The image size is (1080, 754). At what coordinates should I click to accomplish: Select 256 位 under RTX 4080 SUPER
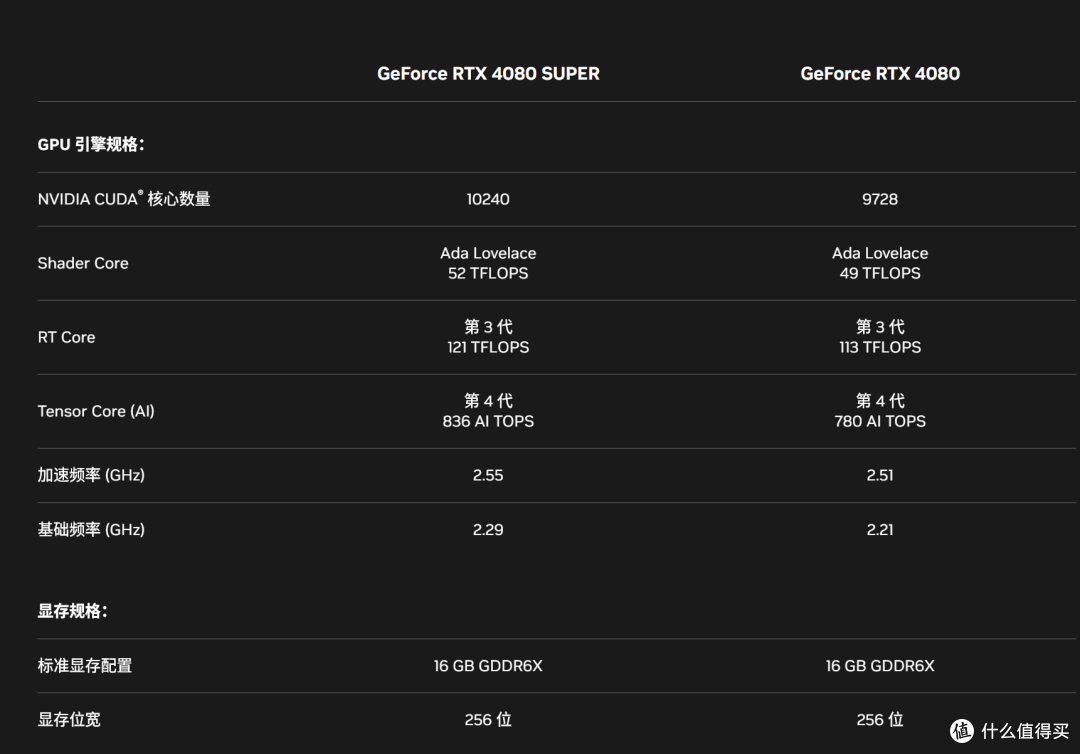click(x=488, y=720)
